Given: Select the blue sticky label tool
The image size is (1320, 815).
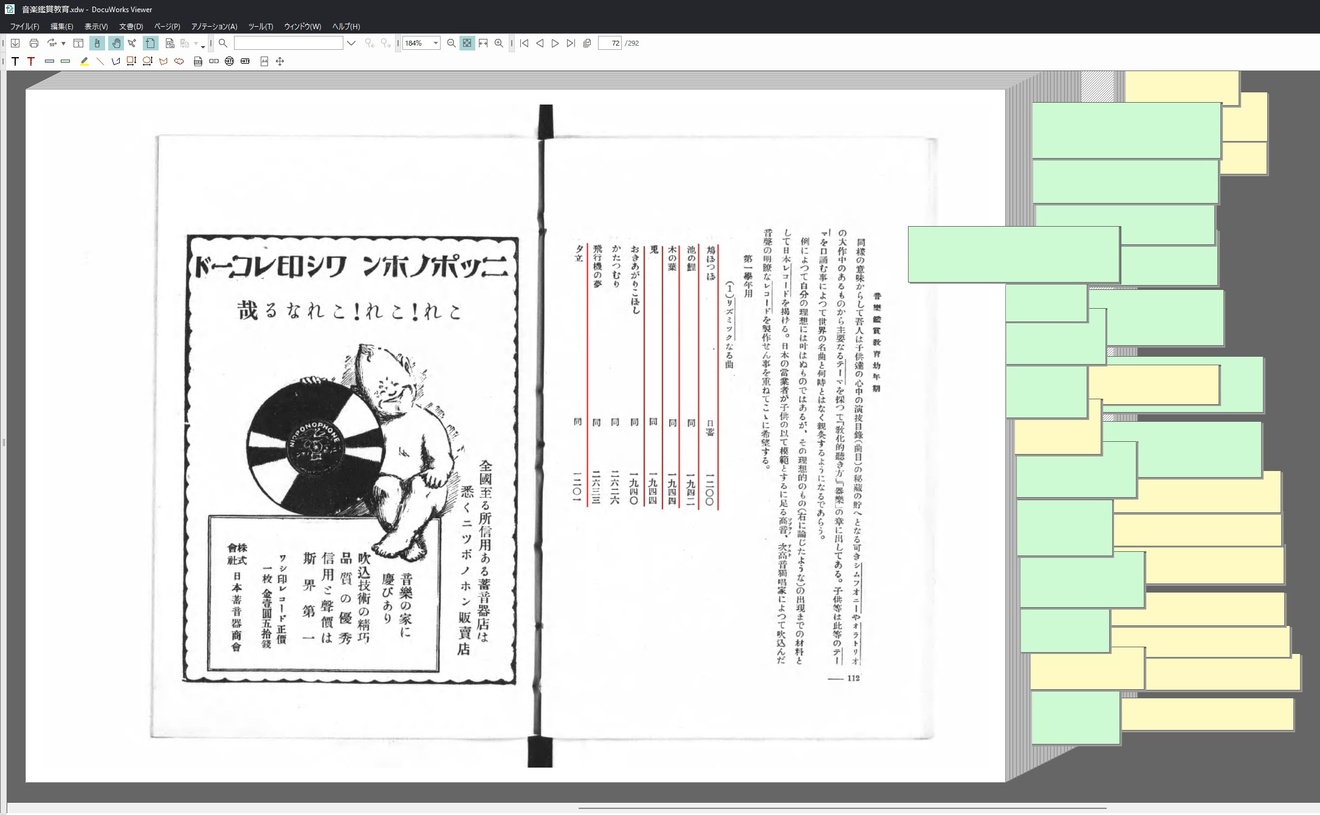Looking at the screenshot, I should point(49,61).
